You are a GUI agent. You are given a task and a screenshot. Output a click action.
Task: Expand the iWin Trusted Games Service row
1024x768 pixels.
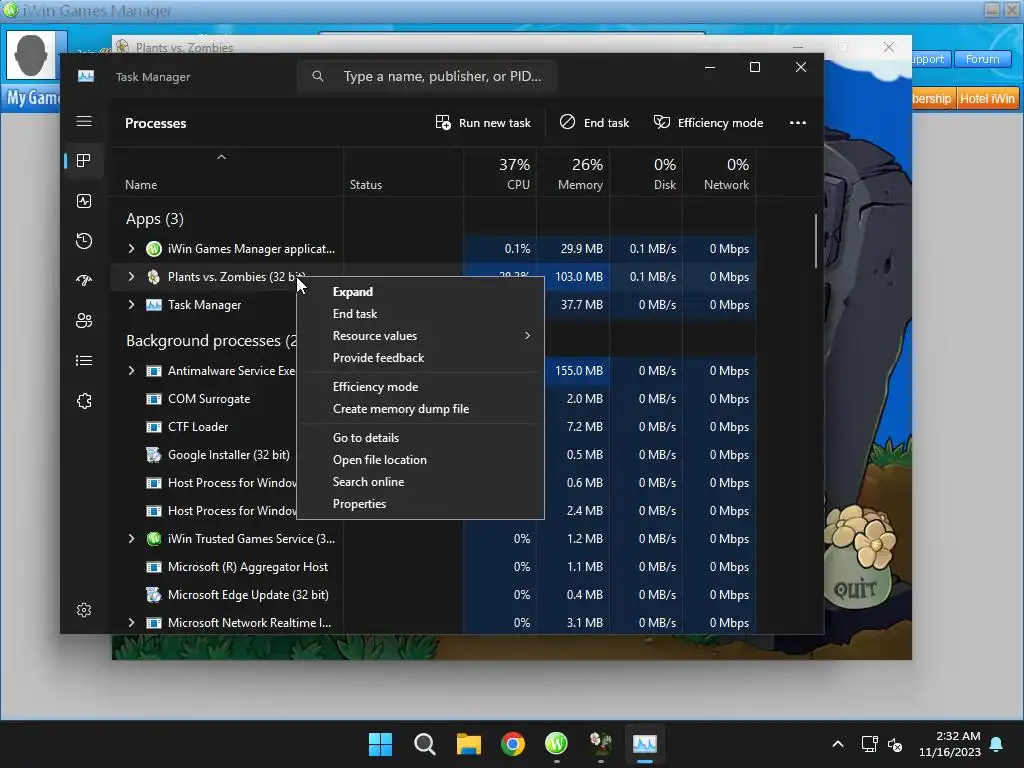click(x=131, y=539)
